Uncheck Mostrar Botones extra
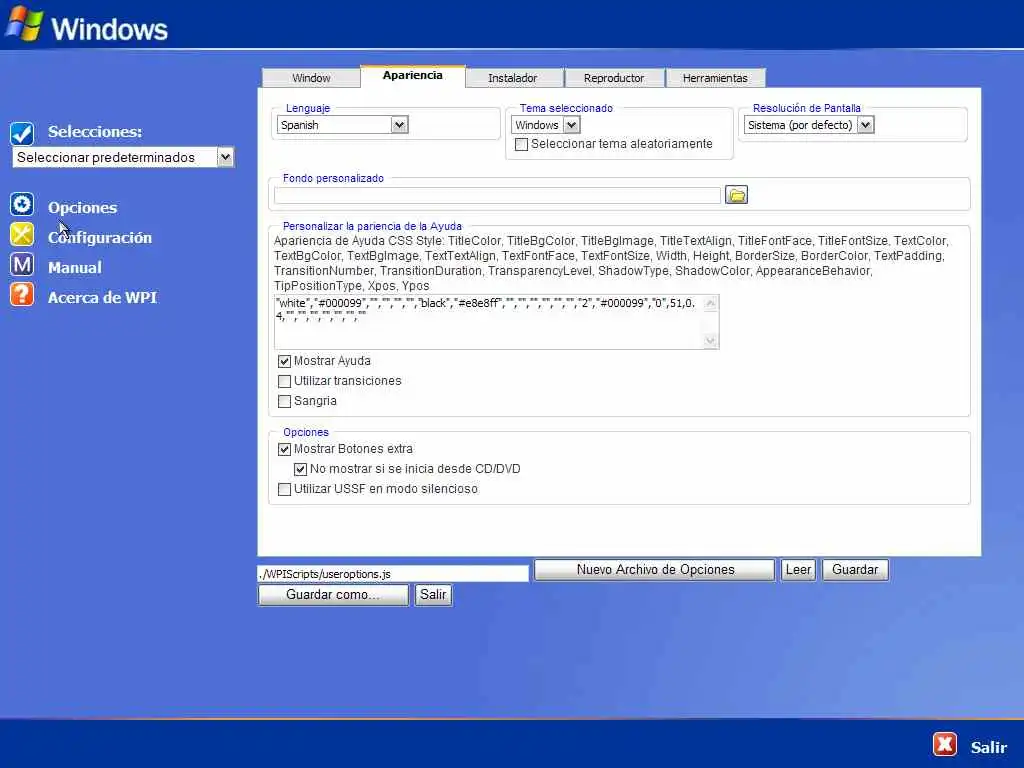 [x=284, y=449]
